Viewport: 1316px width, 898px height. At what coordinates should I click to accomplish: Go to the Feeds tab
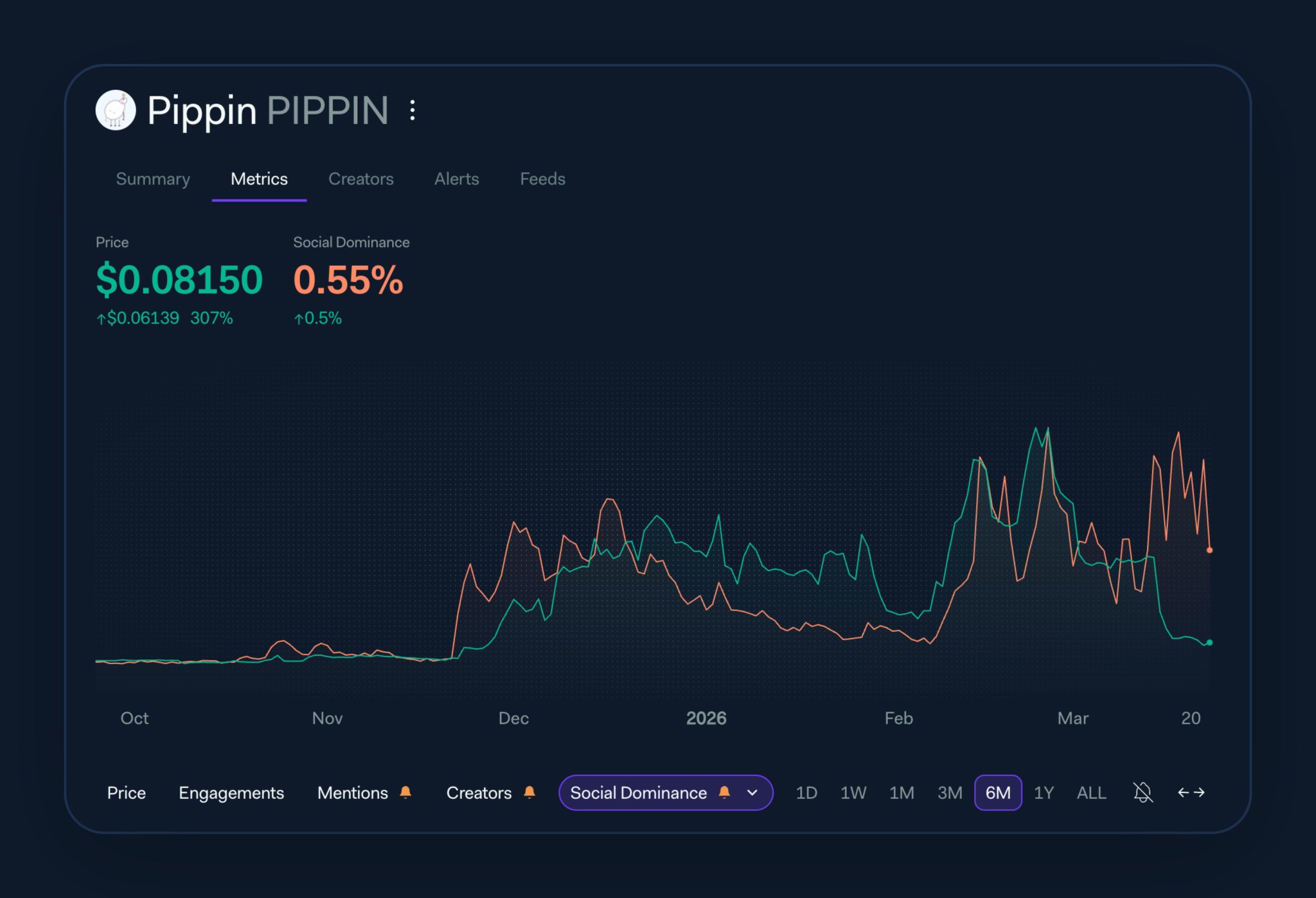[x=542, y=179]
